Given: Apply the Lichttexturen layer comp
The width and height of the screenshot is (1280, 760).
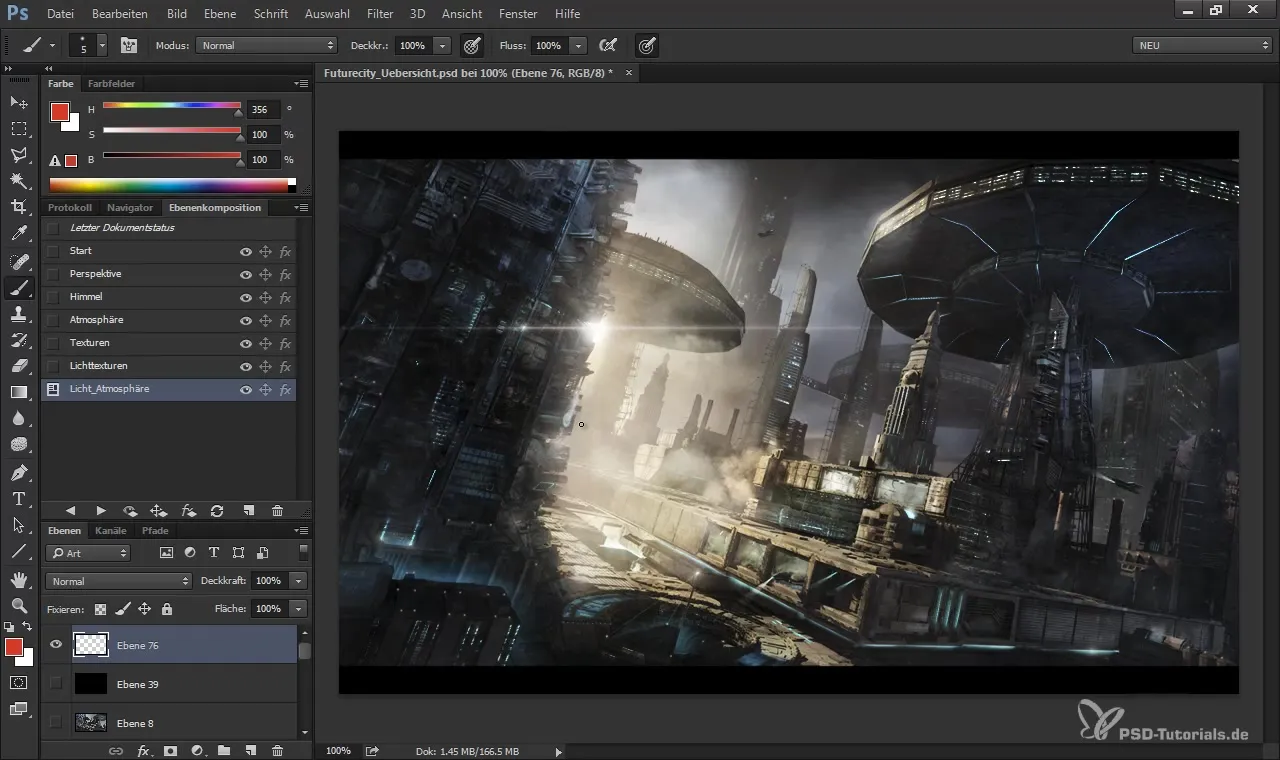Looking at the screenshot, I should pos(53,366).
